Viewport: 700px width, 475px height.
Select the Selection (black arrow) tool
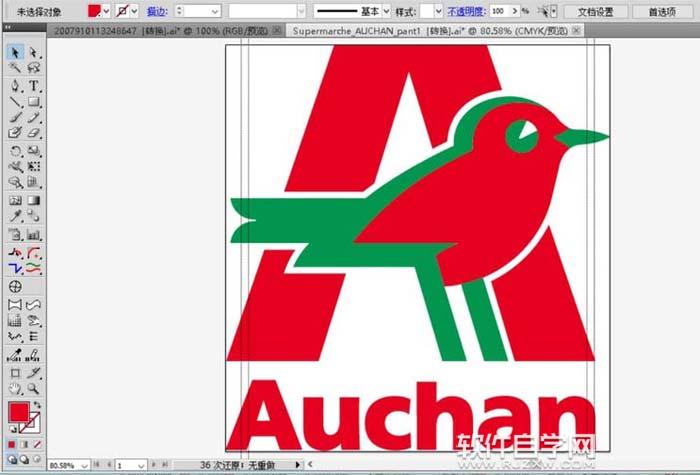(15, 53)
